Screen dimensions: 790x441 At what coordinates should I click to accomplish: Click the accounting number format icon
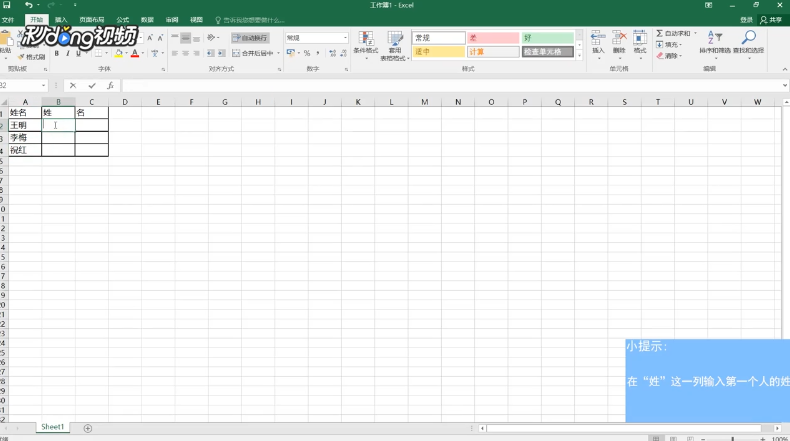click(291, 53)
